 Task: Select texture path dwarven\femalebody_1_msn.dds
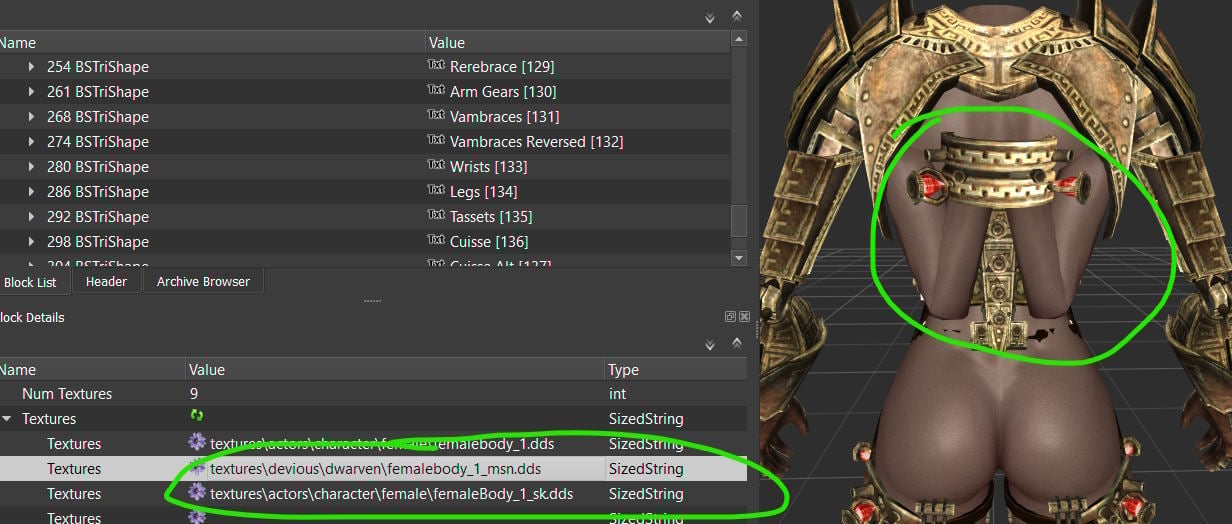[x=375, y=468]
